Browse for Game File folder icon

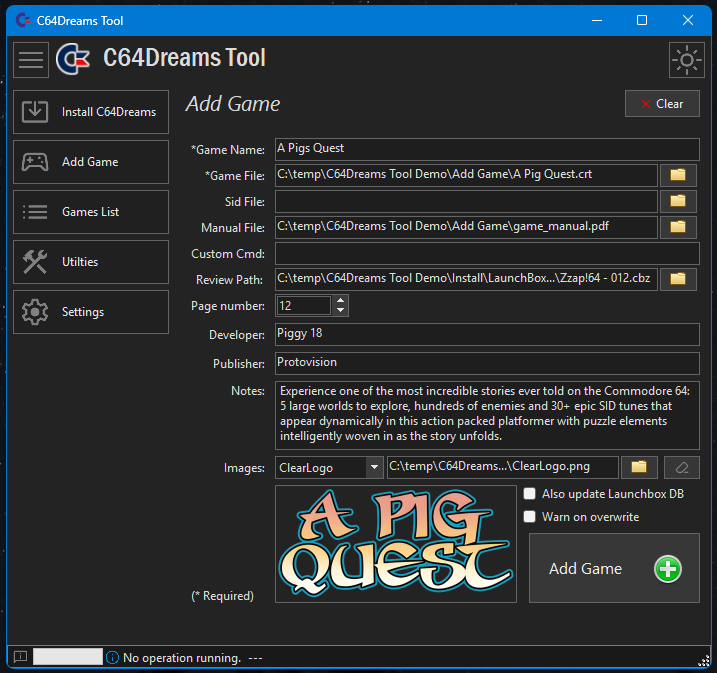click(678, 175)
